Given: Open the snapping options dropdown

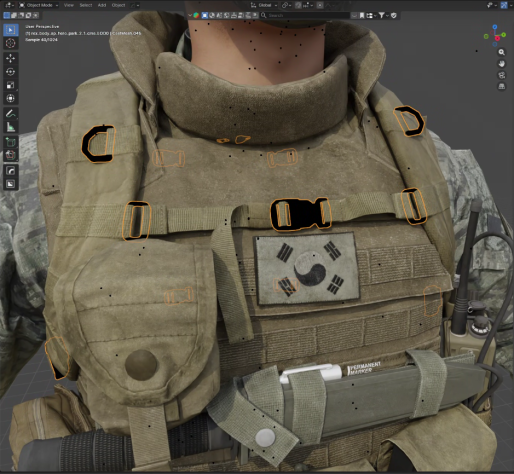Looking at the screenshot, I should [307, 5].
